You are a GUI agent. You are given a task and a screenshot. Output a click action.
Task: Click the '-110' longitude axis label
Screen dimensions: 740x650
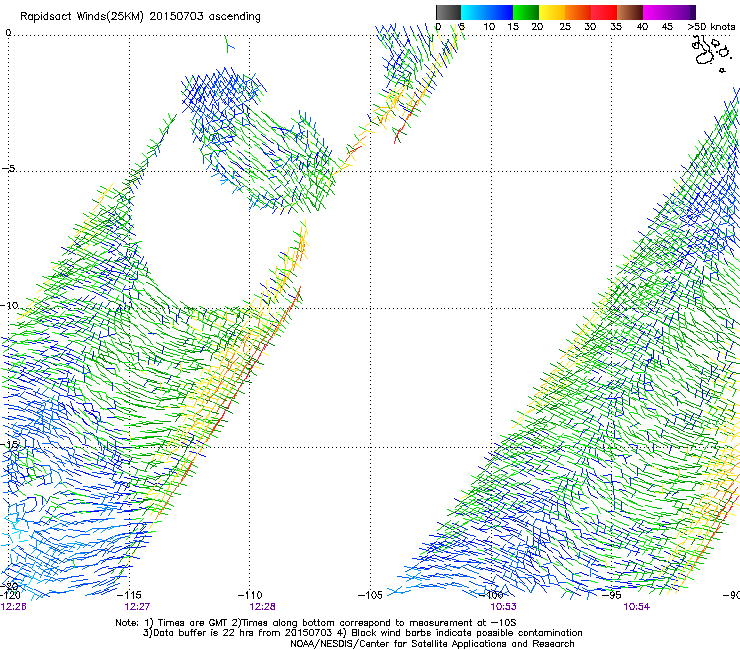[250, 595]
